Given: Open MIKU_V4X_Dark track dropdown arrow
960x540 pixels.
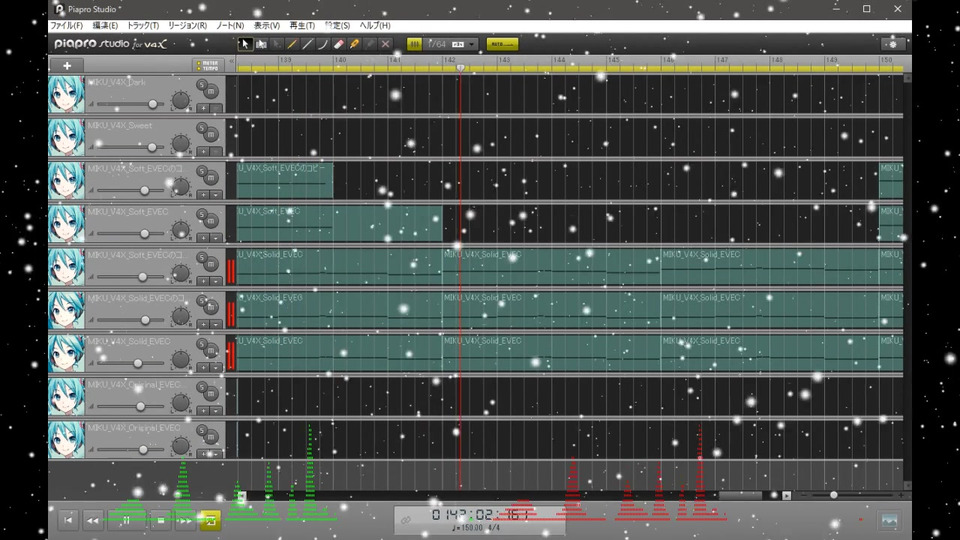Looking at the screenshot, I should [x=216, y=108].
